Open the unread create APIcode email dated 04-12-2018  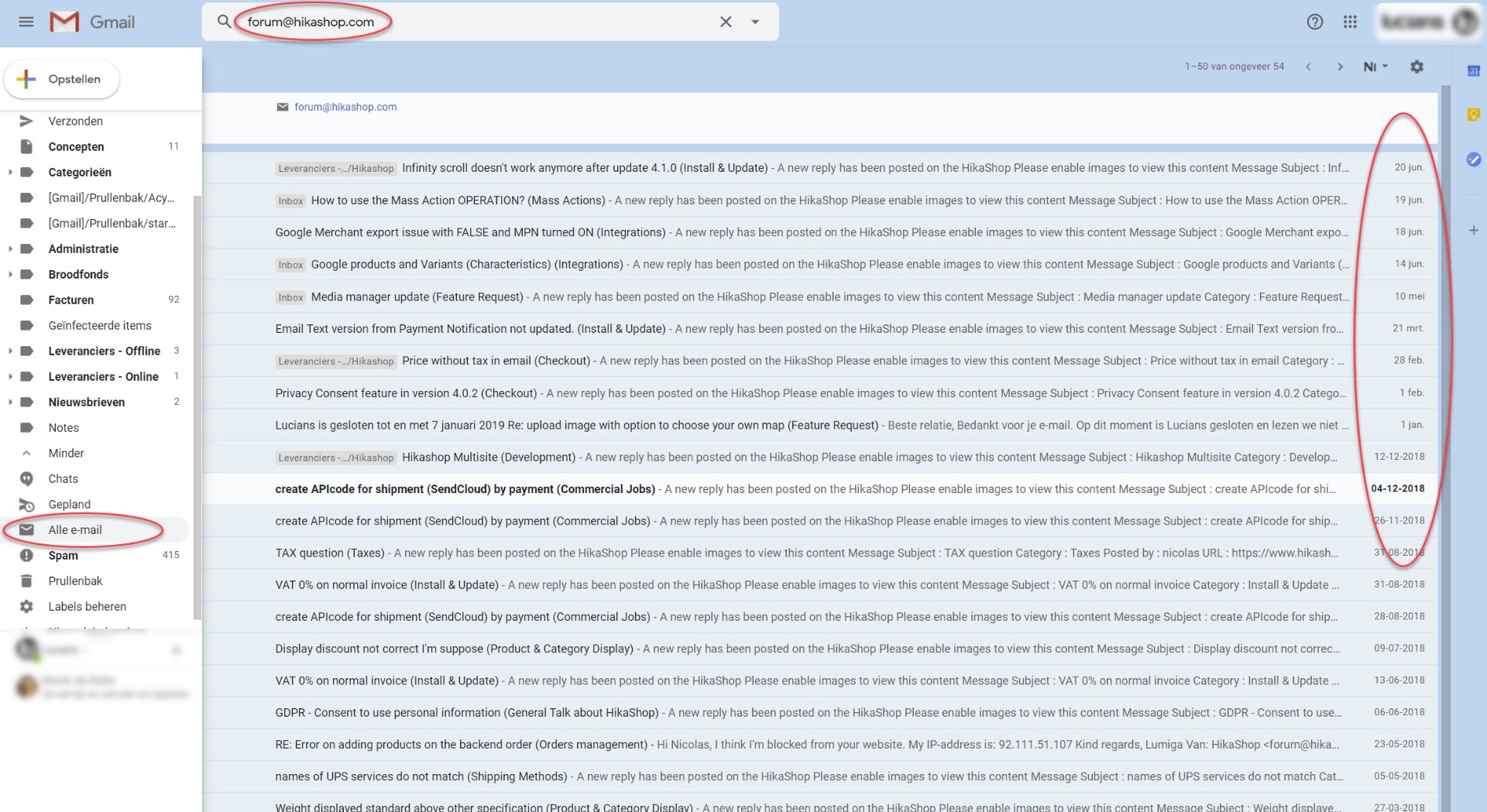click(819, 489)
